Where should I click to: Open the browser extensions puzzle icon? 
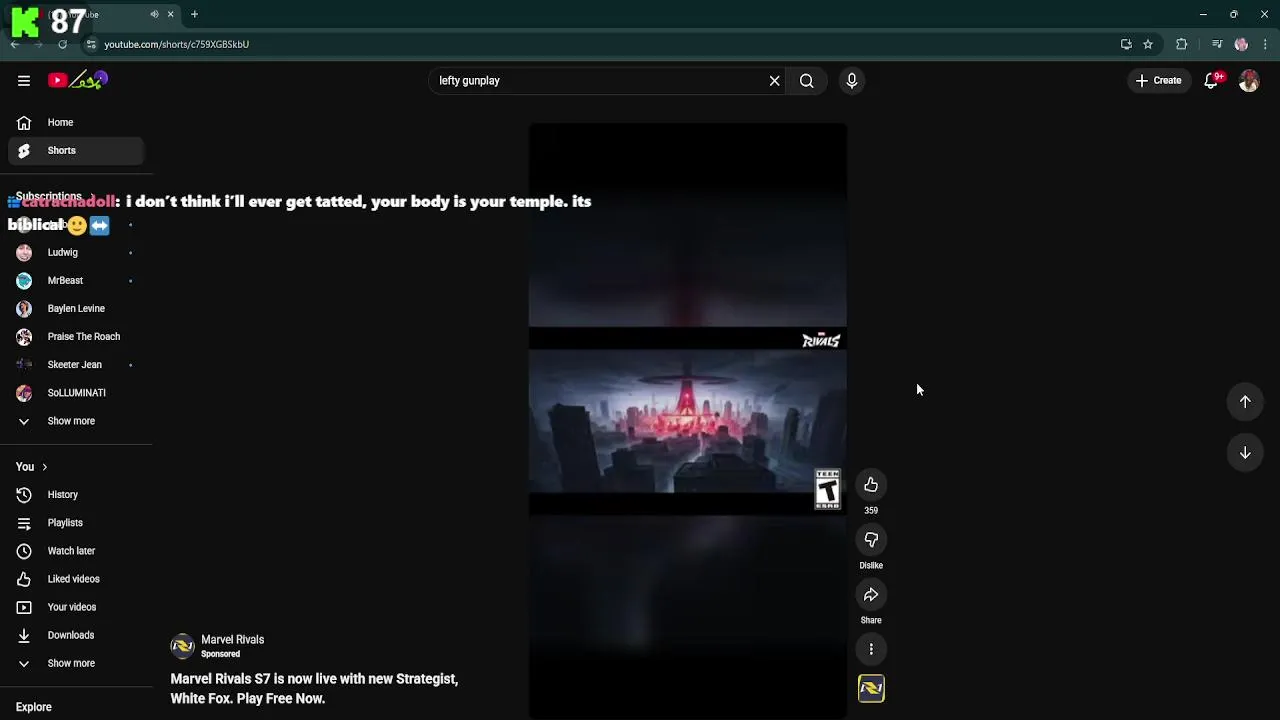pos(1182,44)
